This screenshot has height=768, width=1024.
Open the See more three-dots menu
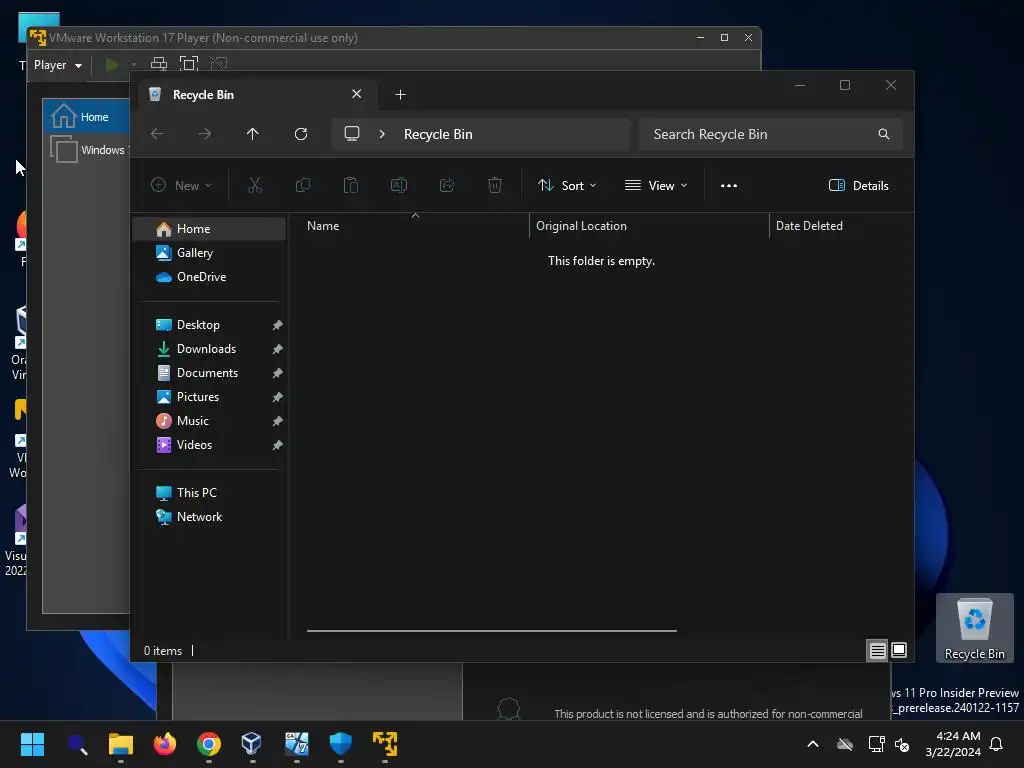(x=729, y=185)
